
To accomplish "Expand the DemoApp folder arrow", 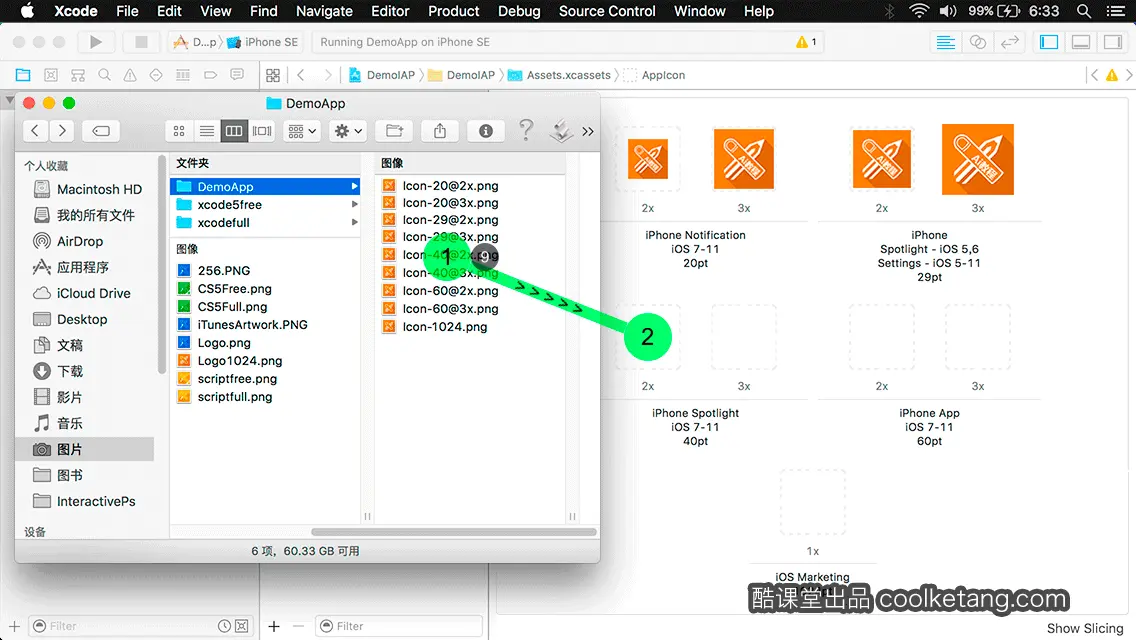I will coord(354,186).
